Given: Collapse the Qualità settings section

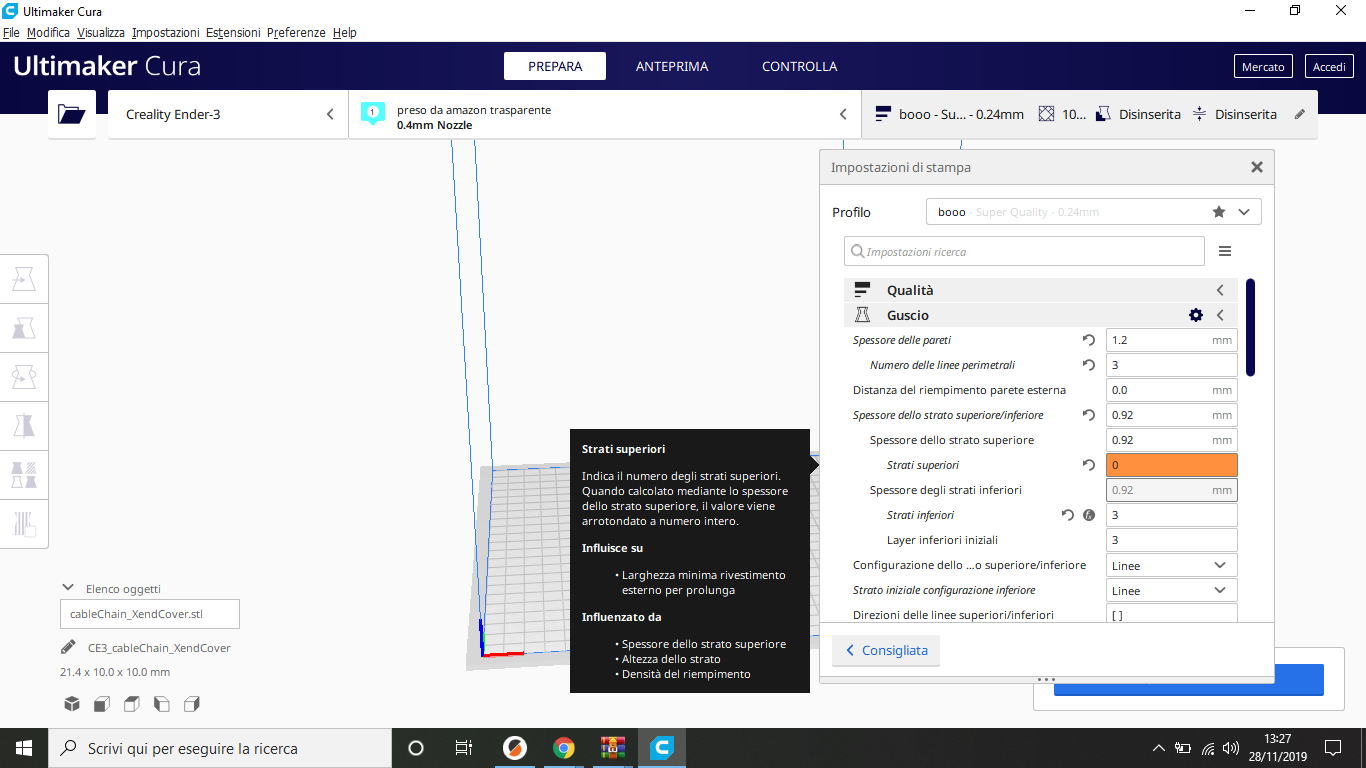Looking at the screenshot, I should tap(1220, 290).
